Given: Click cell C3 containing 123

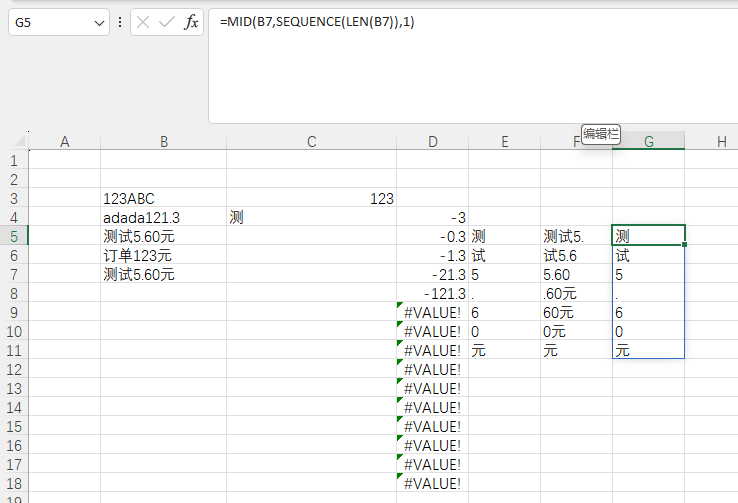Looking at the screenshot, I should point(312,199).
